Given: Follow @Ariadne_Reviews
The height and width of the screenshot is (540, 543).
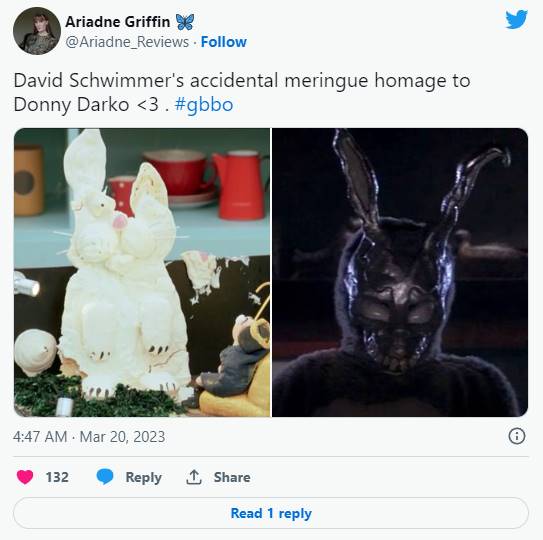Looking at the screenshot, I should coord(224,42).
